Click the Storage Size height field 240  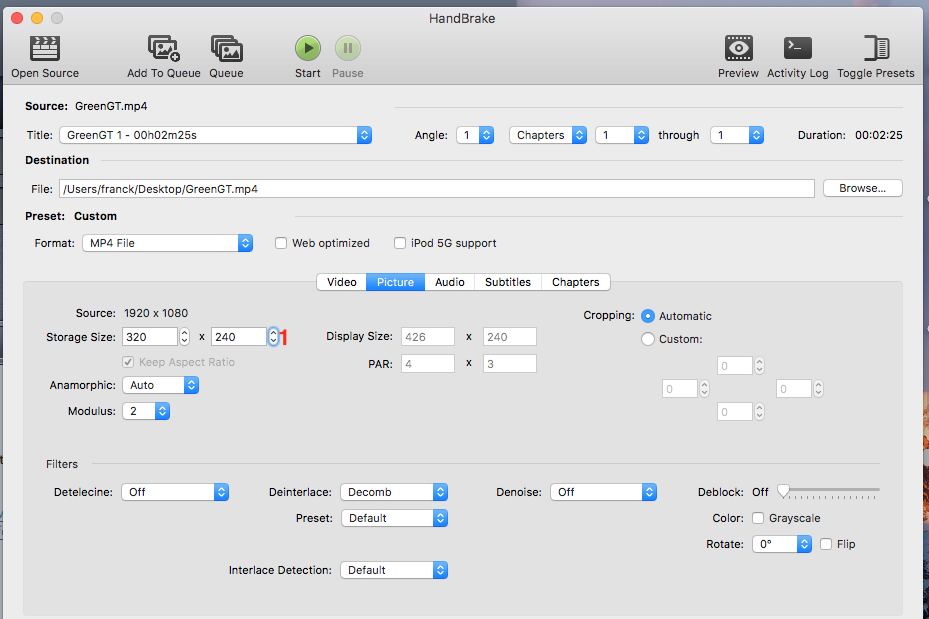click(x=239, y=337)
